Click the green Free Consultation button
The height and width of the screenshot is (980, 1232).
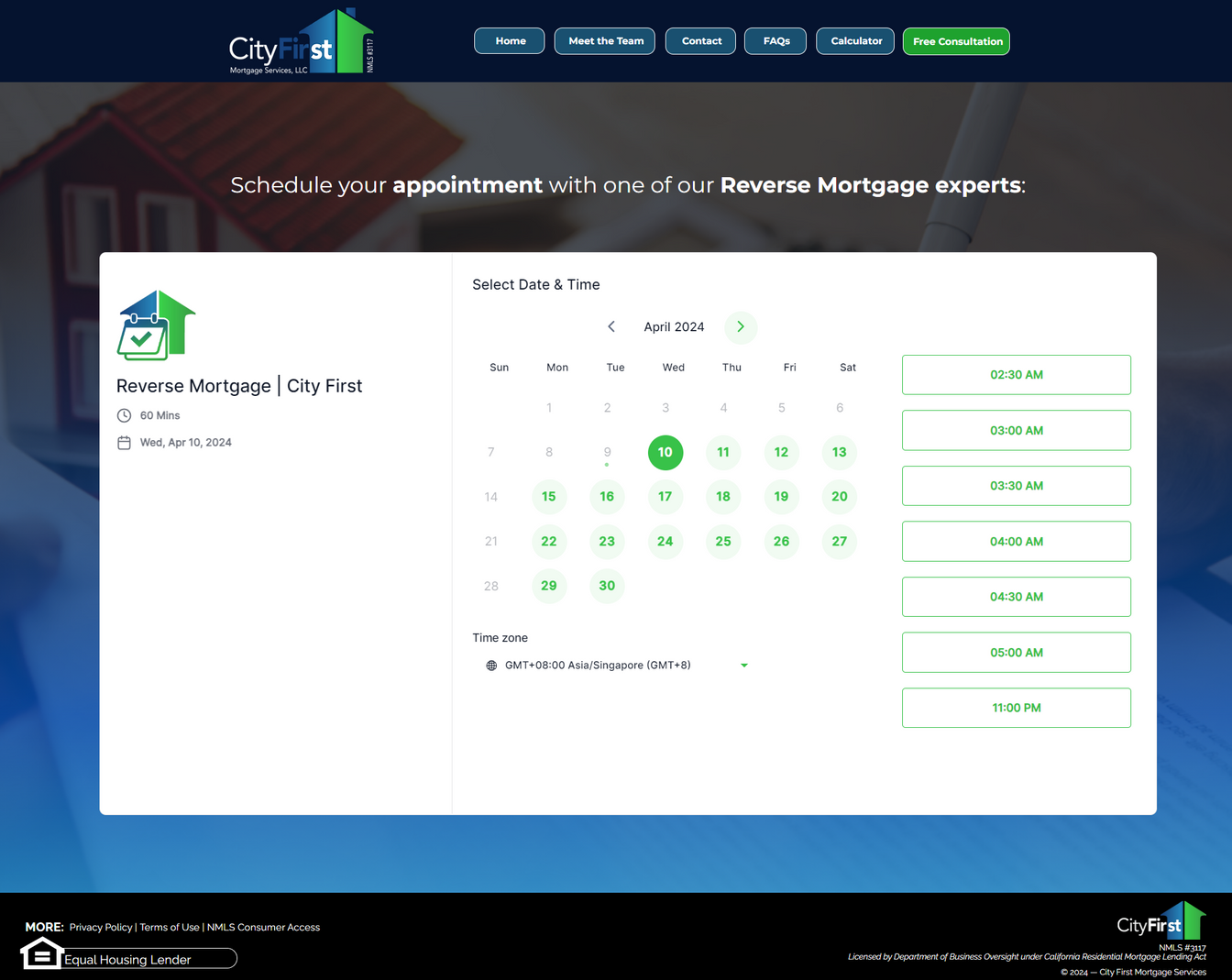point(956,41)
